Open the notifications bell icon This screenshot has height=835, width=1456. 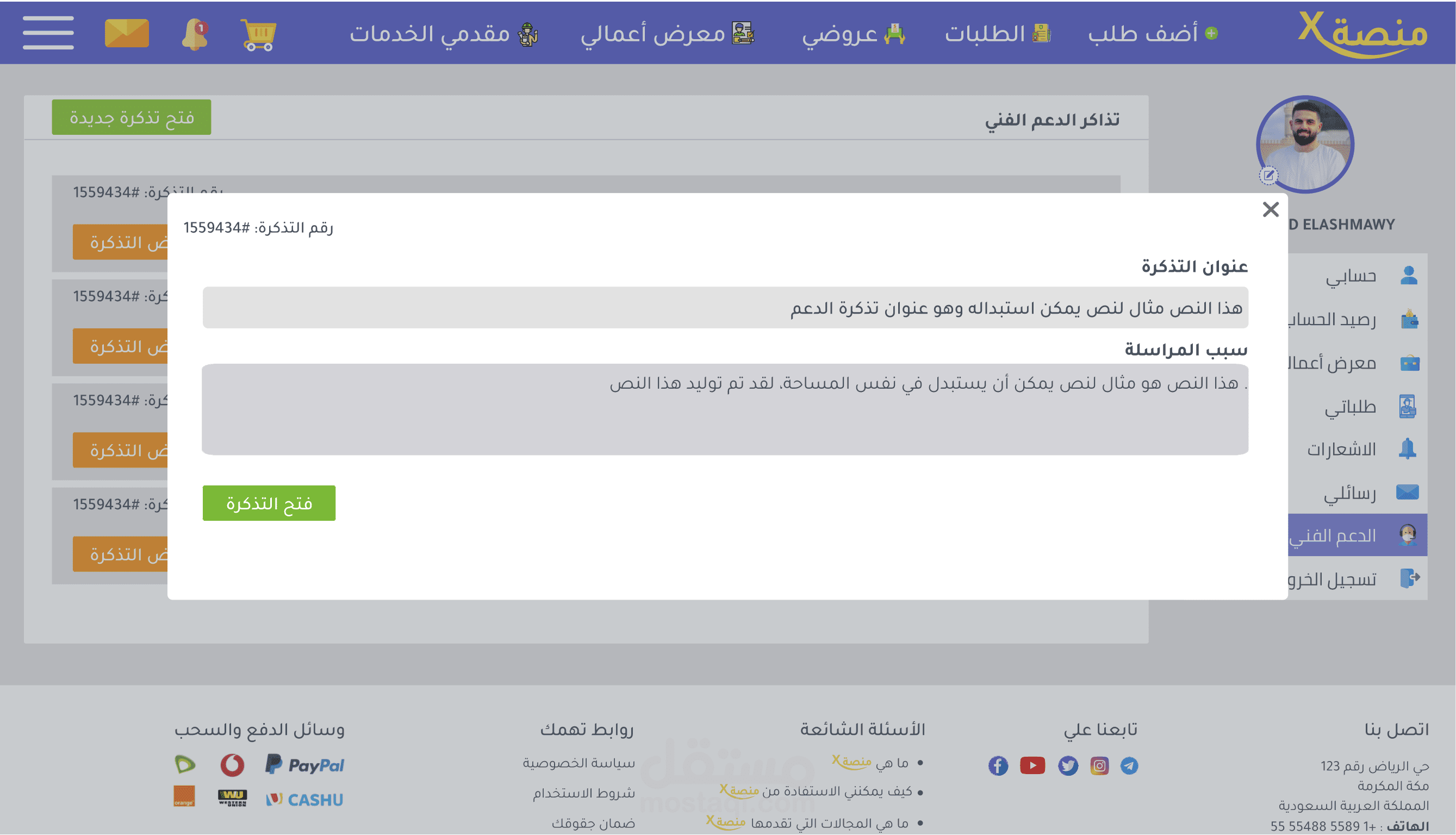[x=195, y=34]
